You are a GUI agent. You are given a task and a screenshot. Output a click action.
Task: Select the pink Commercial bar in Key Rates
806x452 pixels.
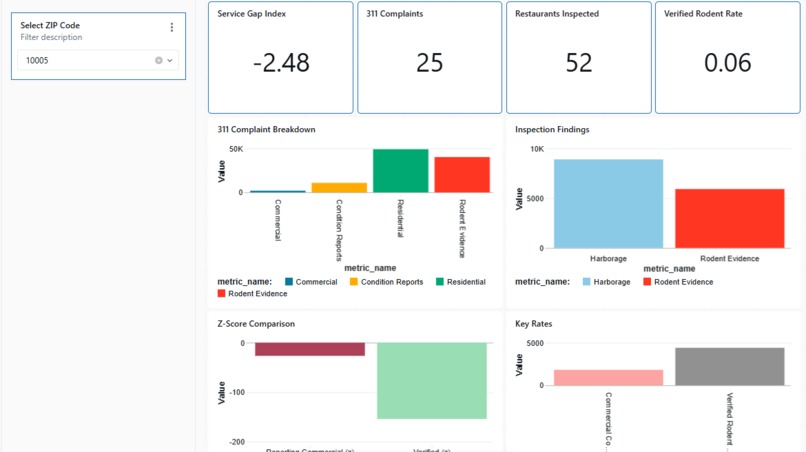[609, 377]
